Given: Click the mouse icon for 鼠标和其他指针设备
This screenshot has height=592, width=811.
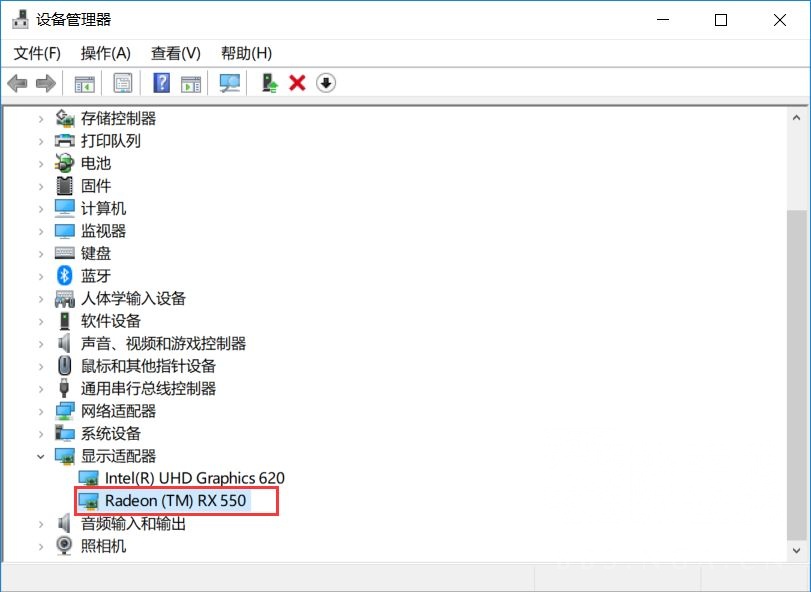Looking at the screenshot, I should 65,366.
